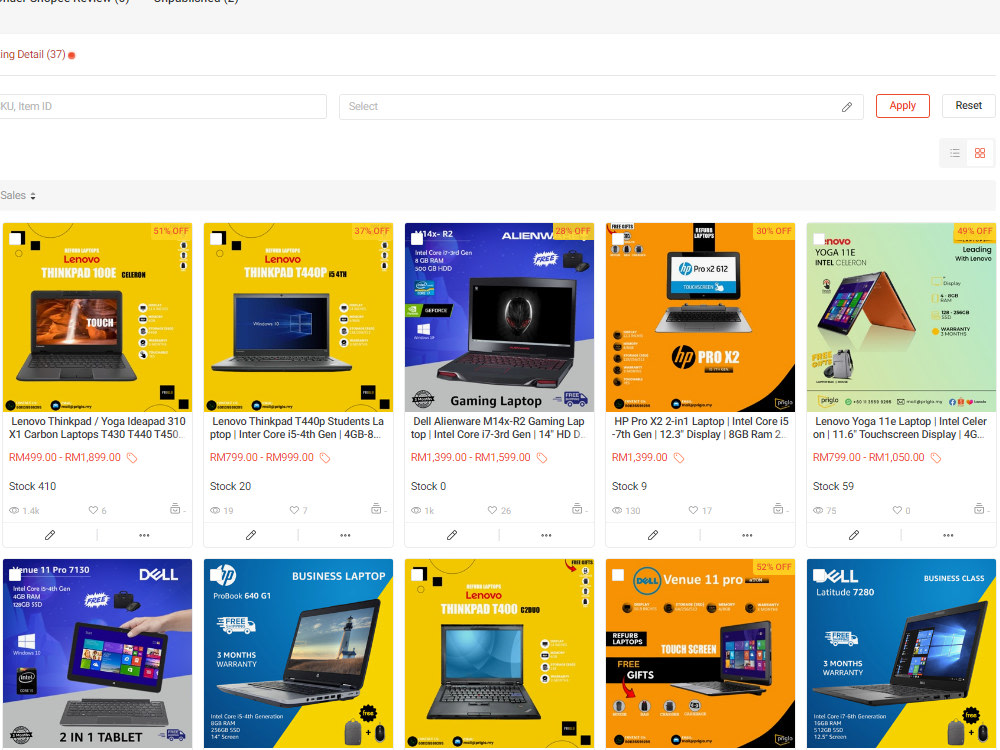1000x750 pixels.
Task: Select checkbox on Lenovo Yoga 11E product image
Action: click(x=819, y=239)
